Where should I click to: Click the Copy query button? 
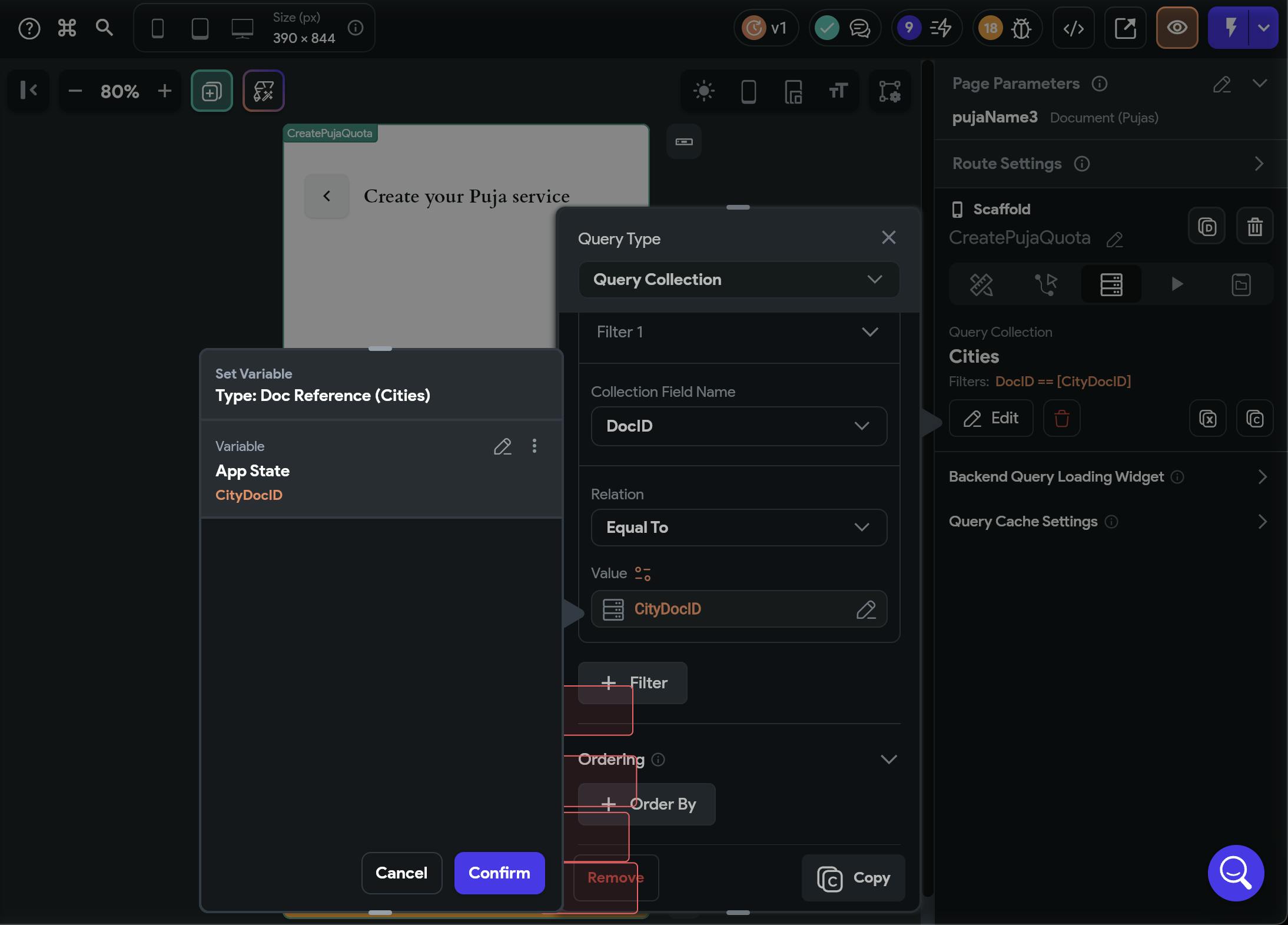tap(853, 878)
